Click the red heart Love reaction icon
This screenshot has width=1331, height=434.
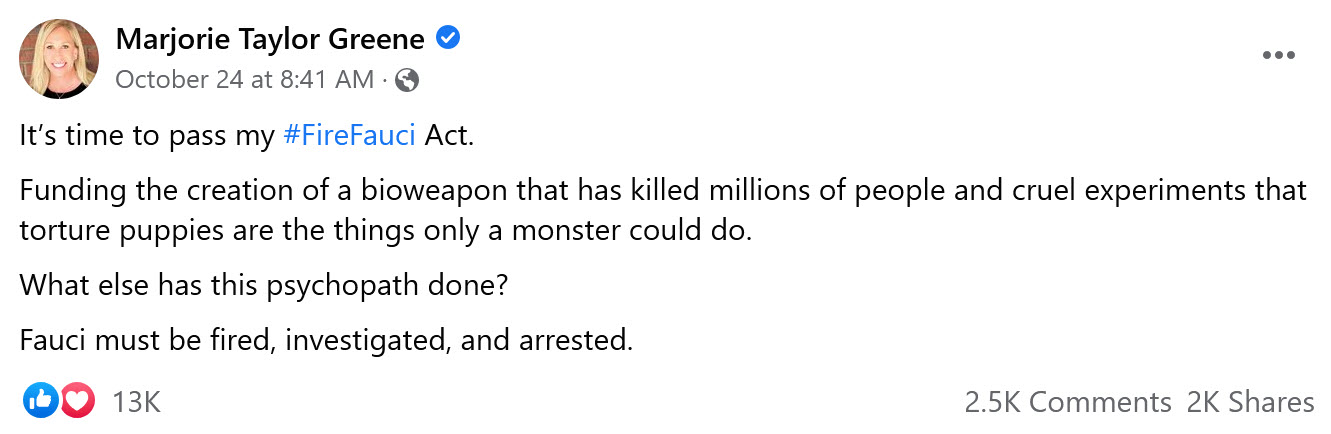(x=77, y=402)
